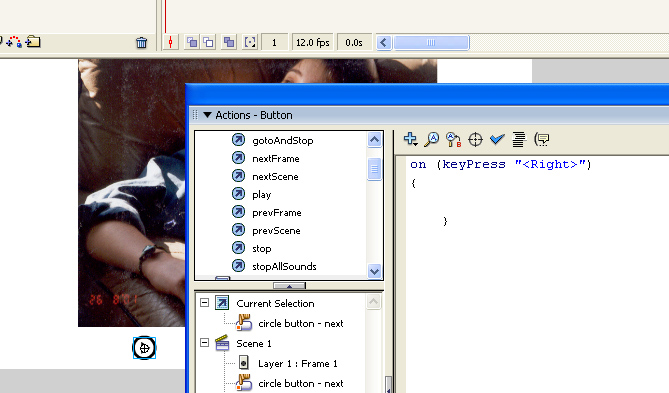
Task: Click the stop action icon
Action: (x=239, y=247)
